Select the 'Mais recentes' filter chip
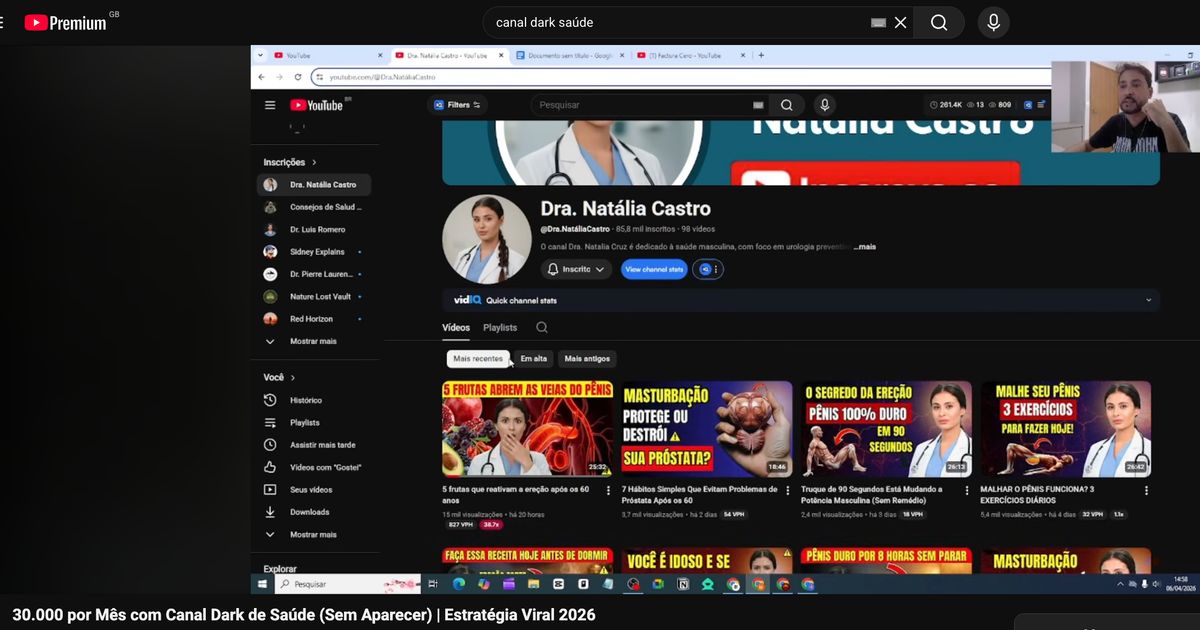1200x630 pixels. (x=478, y=359)
